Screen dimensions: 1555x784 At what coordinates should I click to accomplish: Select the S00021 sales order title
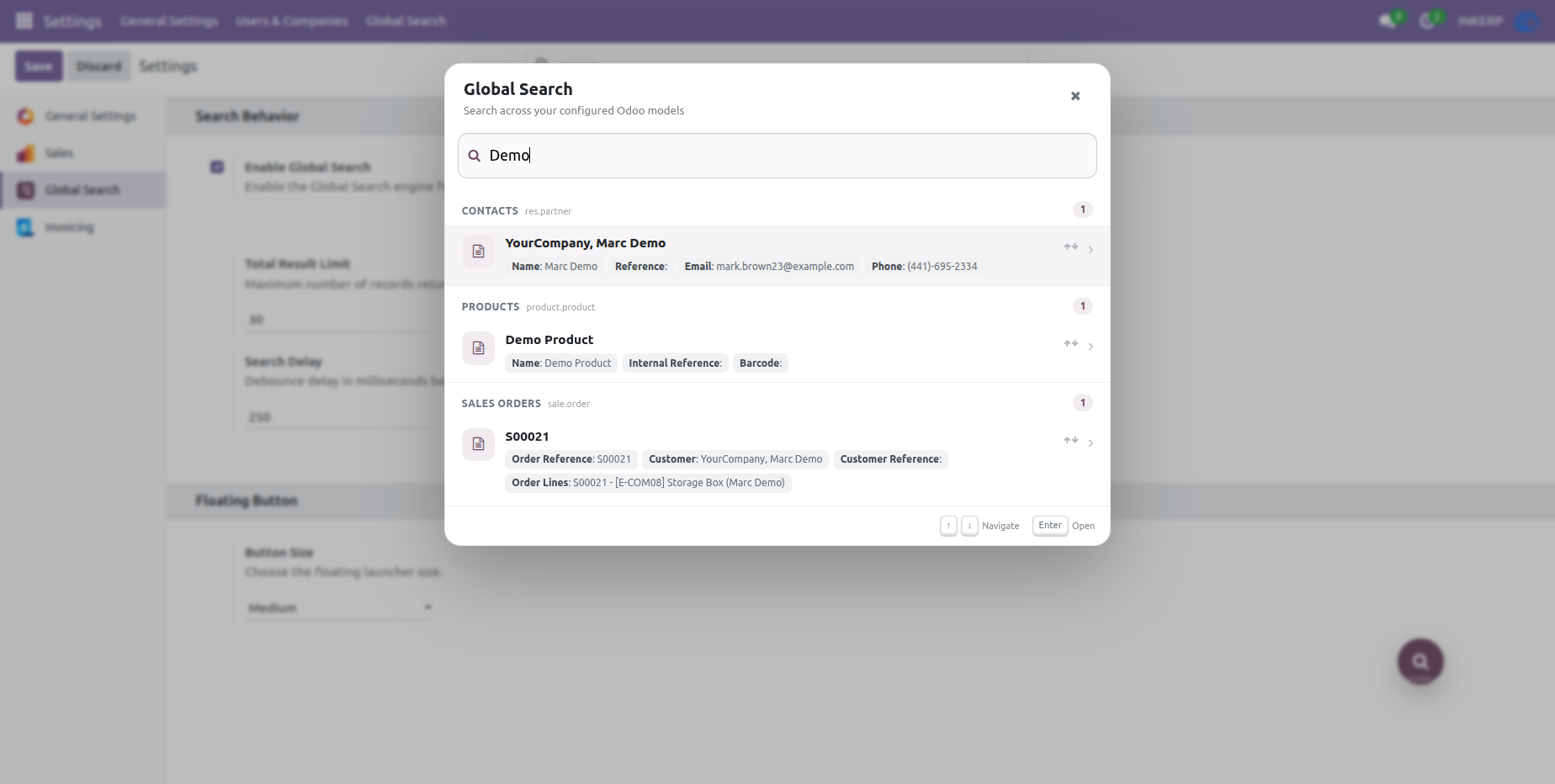527,437
